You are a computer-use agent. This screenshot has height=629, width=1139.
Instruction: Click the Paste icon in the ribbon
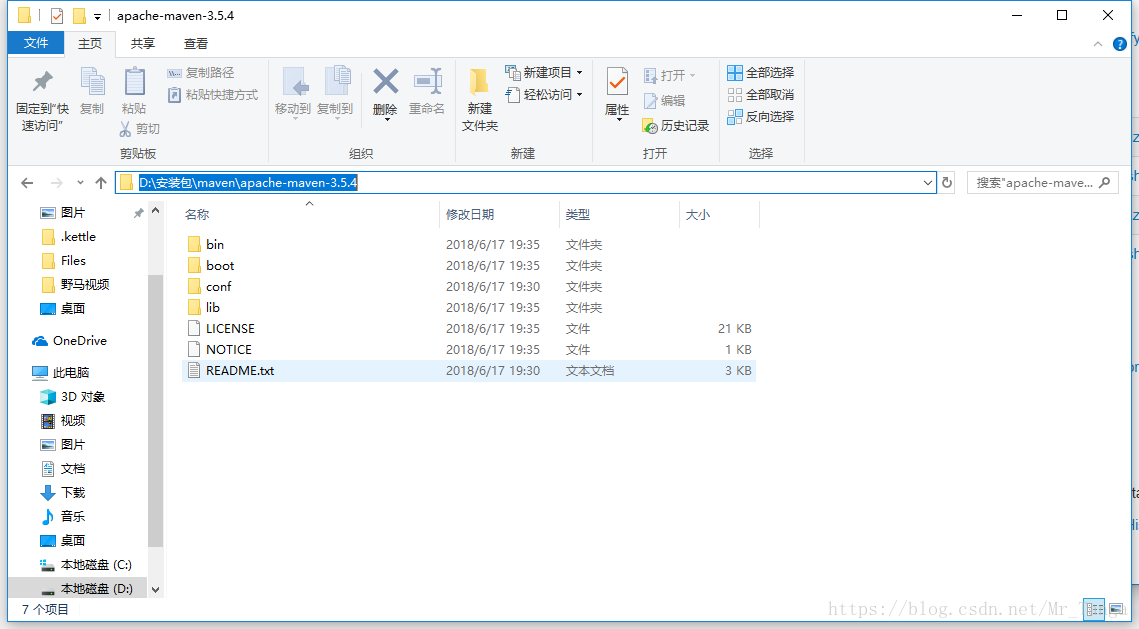(134, 82)
